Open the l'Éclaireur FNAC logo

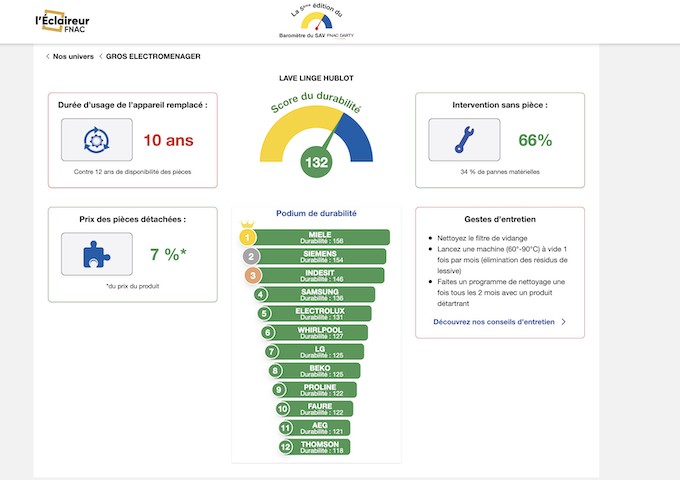tap(62, 21)
